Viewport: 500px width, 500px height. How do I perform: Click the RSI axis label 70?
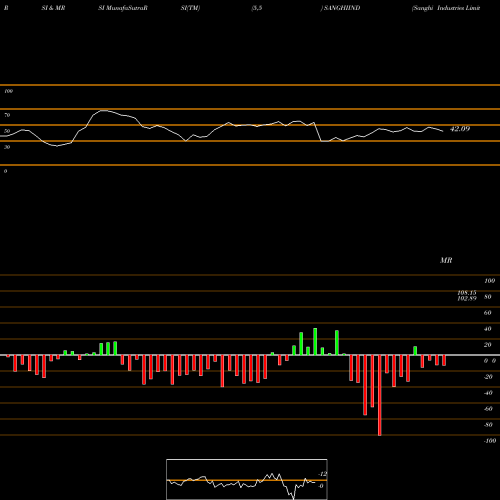(x=7, y=115)
